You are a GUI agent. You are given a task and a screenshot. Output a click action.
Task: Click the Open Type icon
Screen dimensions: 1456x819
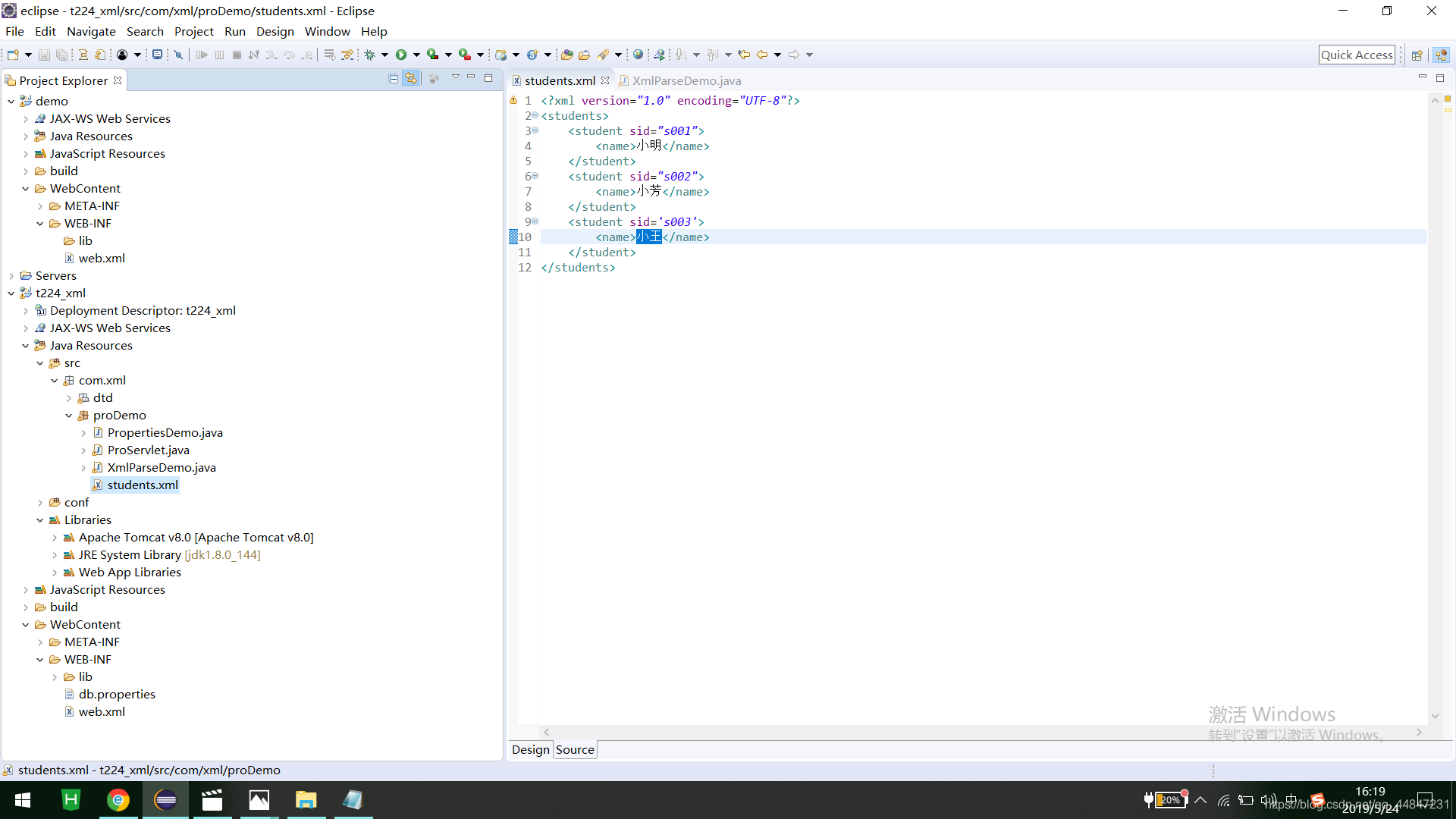566,55
